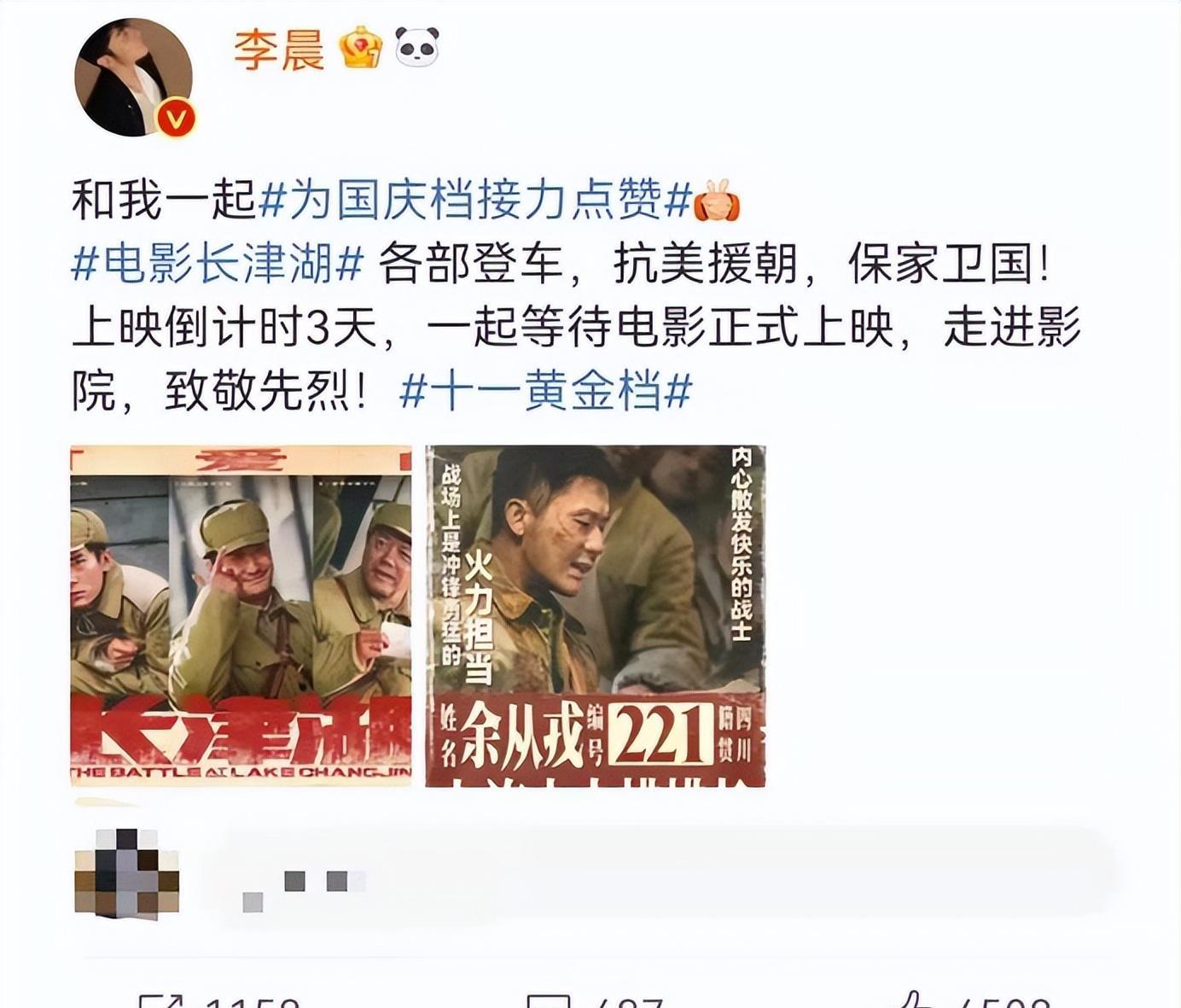This screenshot has height=1008, width=1181.
Task: View the 长津湖 movie poster thumbnail
Action: 241,615
